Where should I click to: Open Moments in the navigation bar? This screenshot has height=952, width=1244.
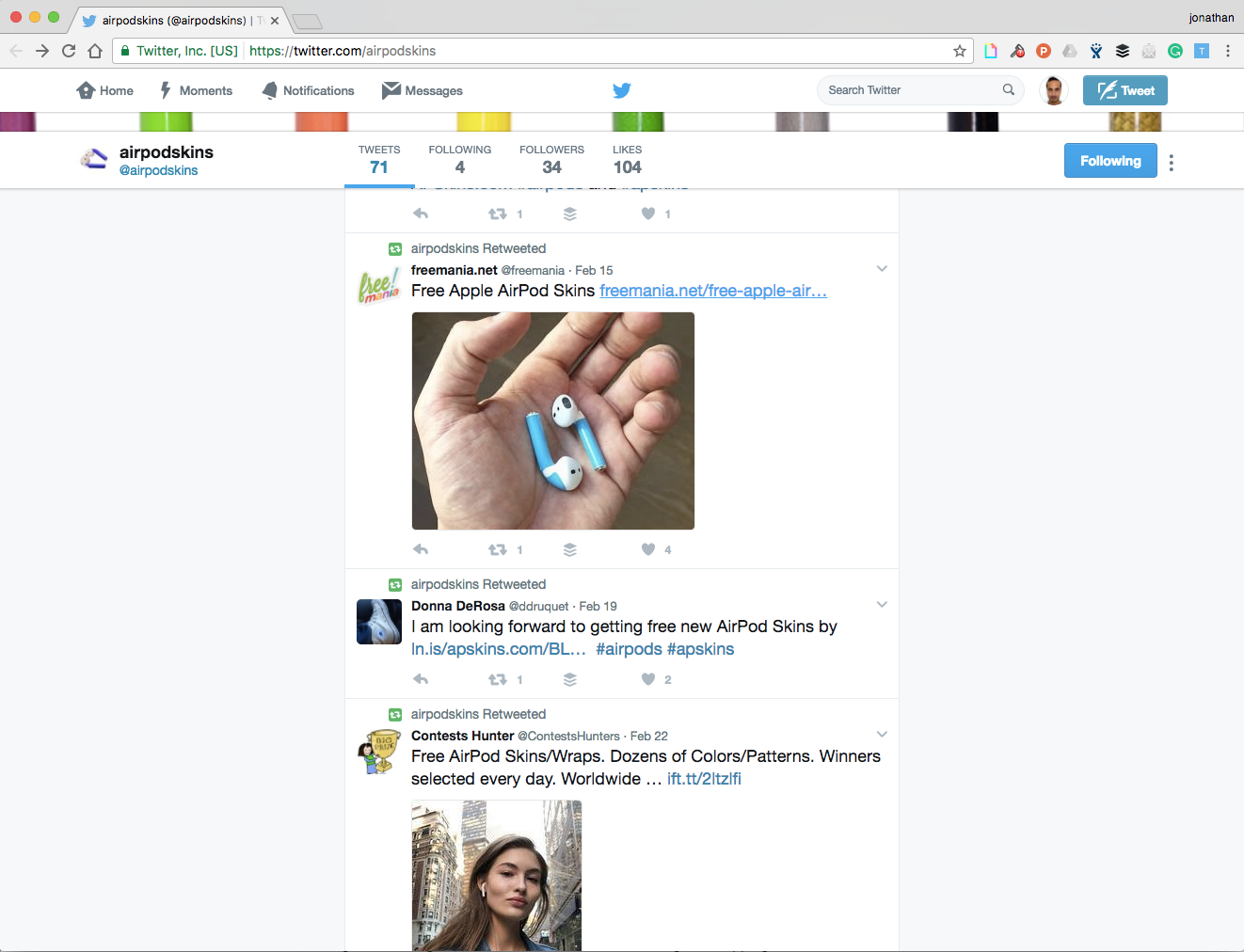[196, 90]
